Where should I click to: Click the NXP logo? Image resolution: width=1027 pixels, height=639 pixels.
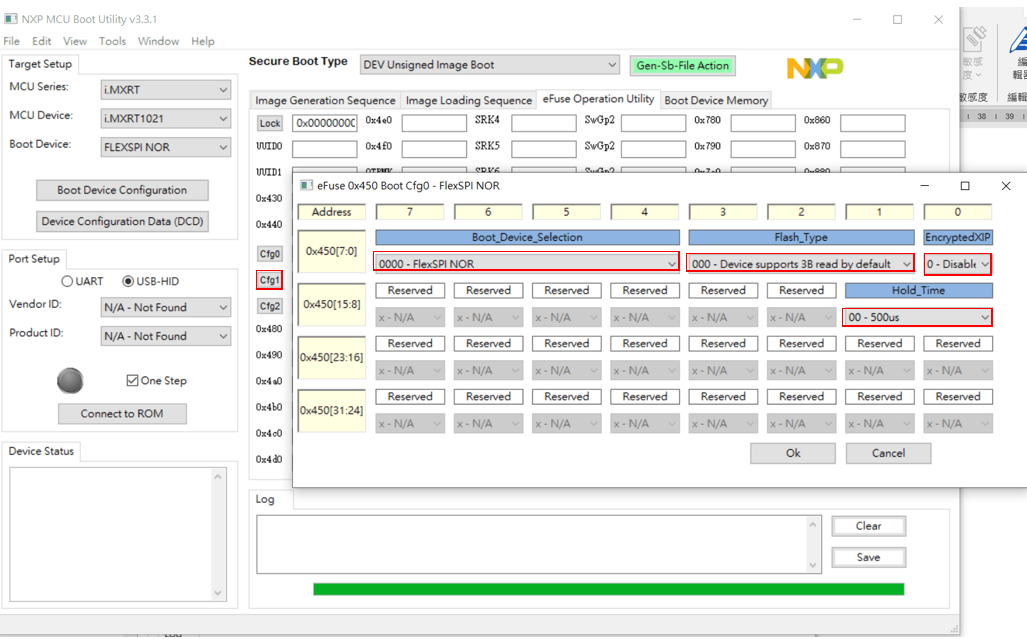click(815, 67)
